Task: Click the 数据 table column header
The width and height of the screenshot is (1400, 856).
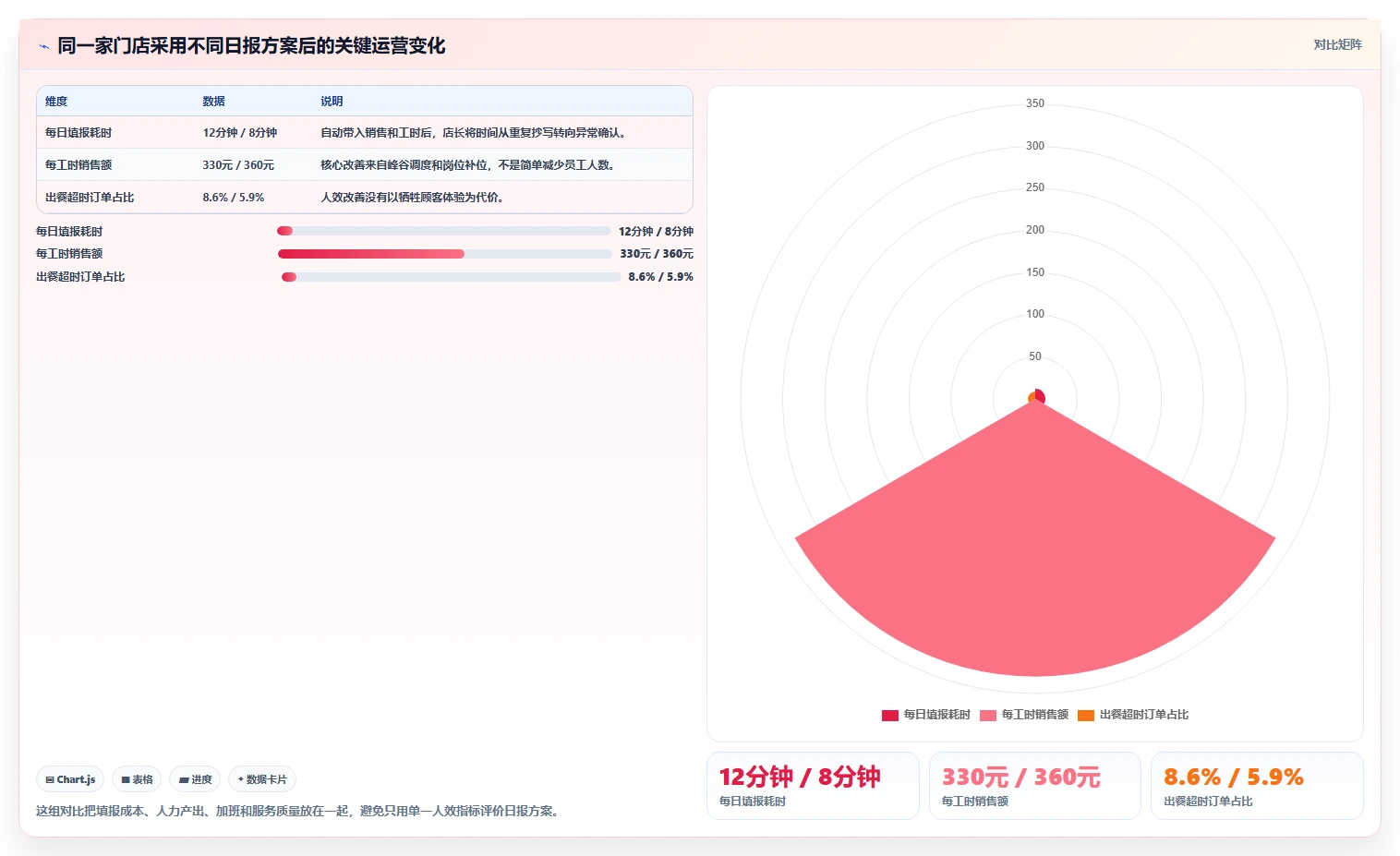Action: tap(214, 102)
